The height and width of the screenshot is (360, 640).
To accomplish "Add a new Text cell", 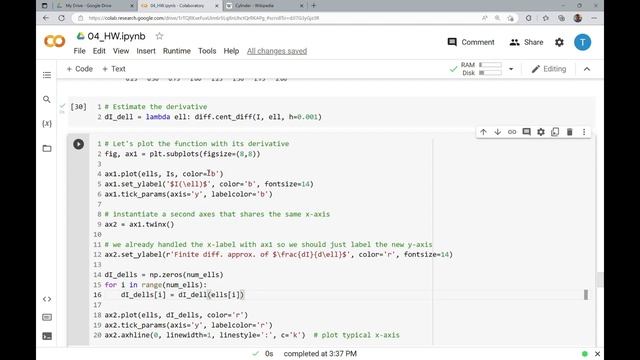I will (x=113, y=69).
